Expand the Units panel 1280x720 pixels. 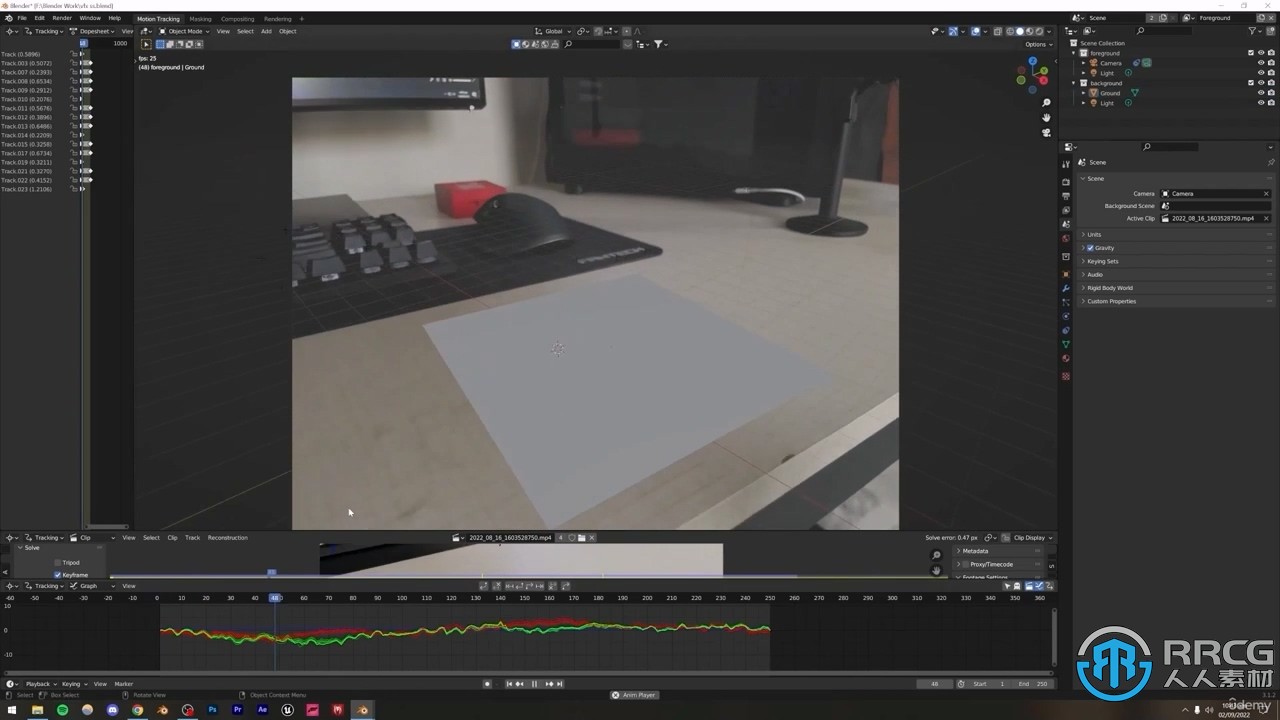[1176, 235]
